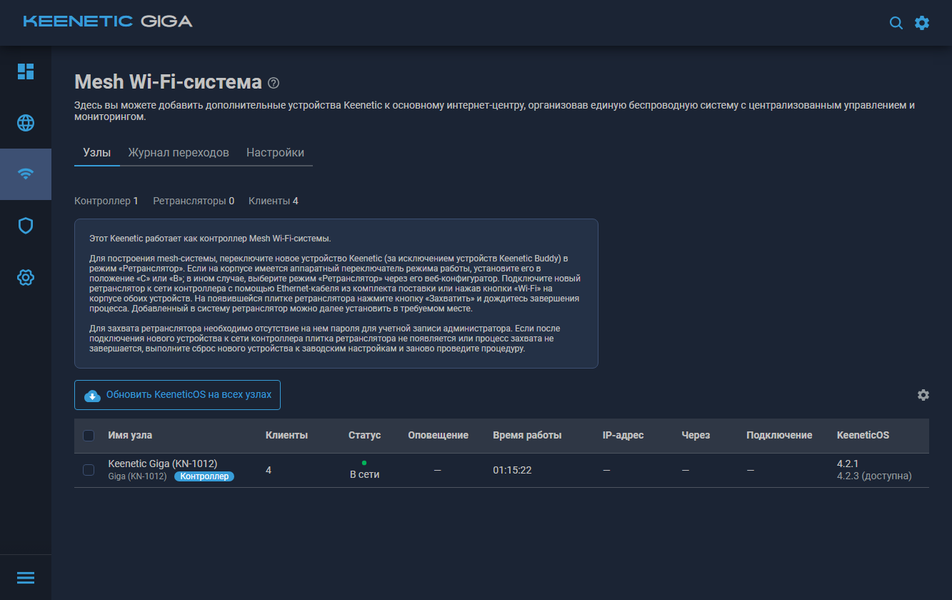Click the Ретрансляторы 0 counter
Viewport: 952px width, 600px height.
pyautogui.click(x=193, y=201)
